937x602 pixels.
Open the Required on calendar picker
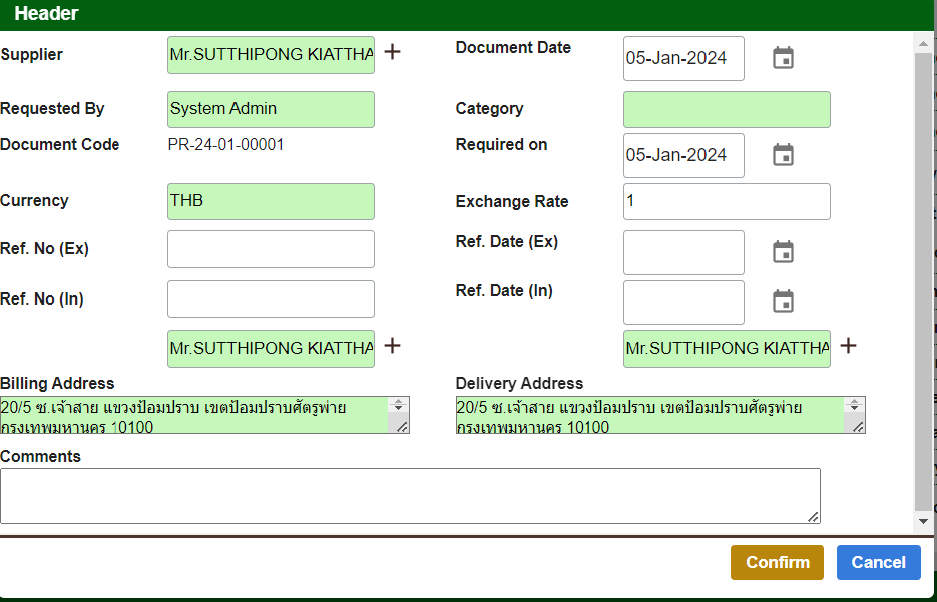pos(783,155)
